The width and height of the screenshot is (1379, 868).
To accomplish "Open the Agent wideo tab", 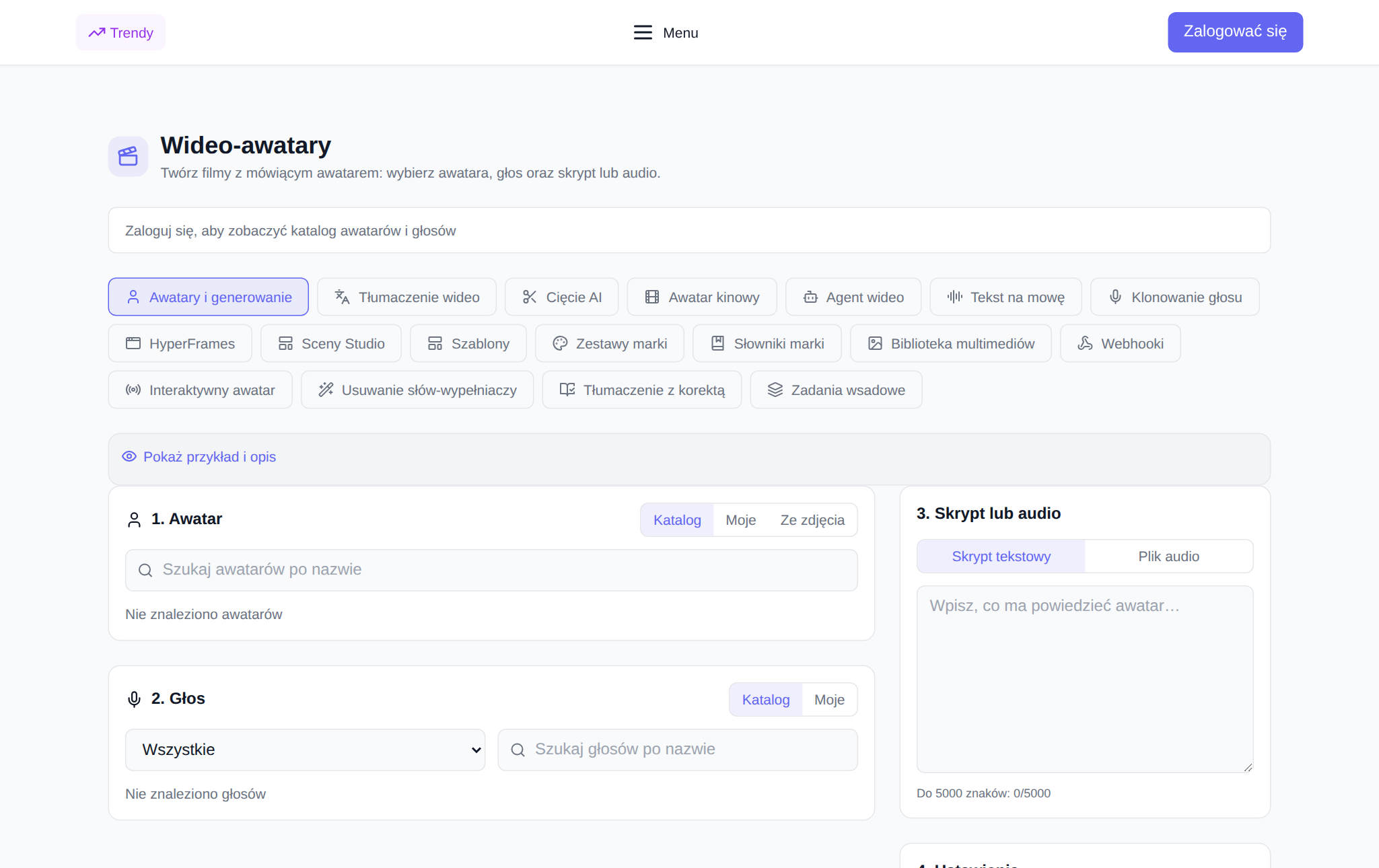I will coord(853,297).
